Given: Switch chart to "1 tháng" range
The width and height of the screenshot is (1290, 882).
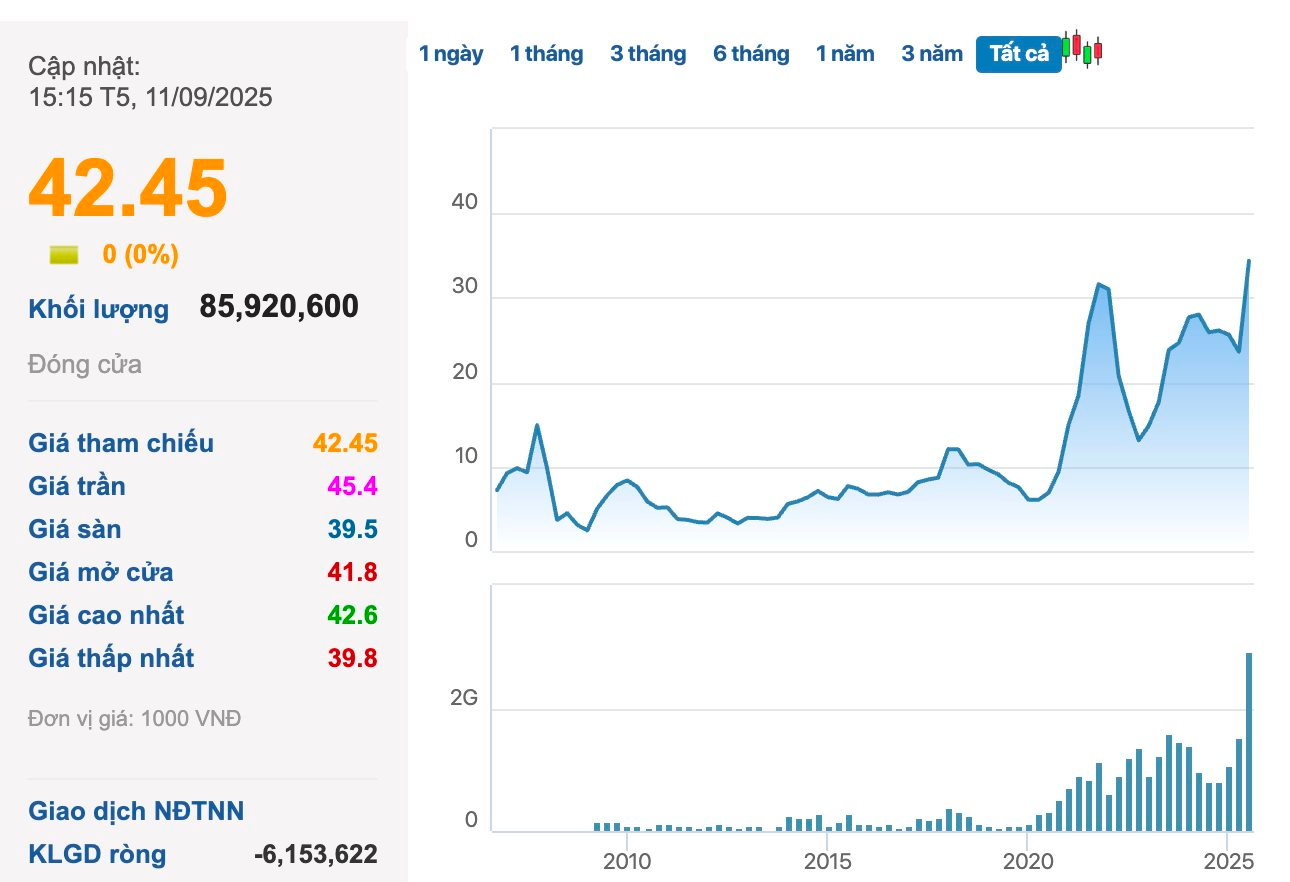Looking at the screenshot, I should click(546, 54).
